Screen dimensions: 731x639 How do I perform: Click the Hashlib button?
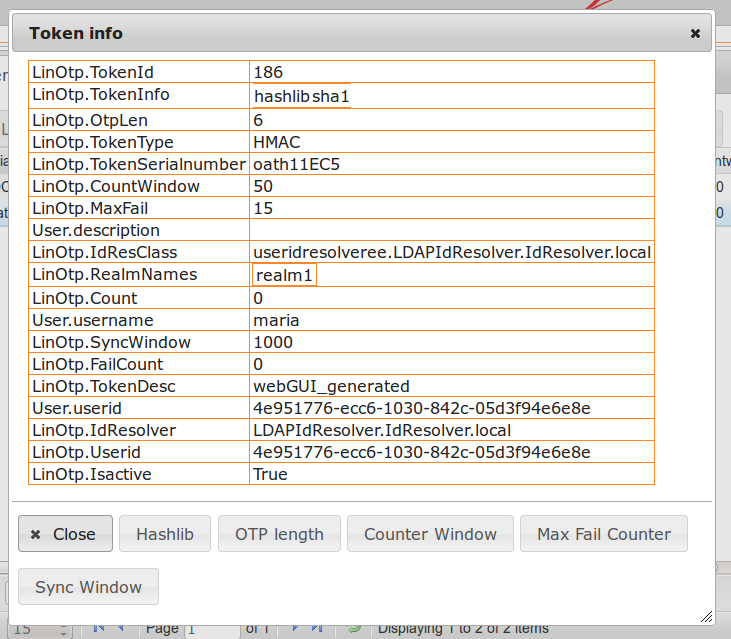tap(165, 534)
